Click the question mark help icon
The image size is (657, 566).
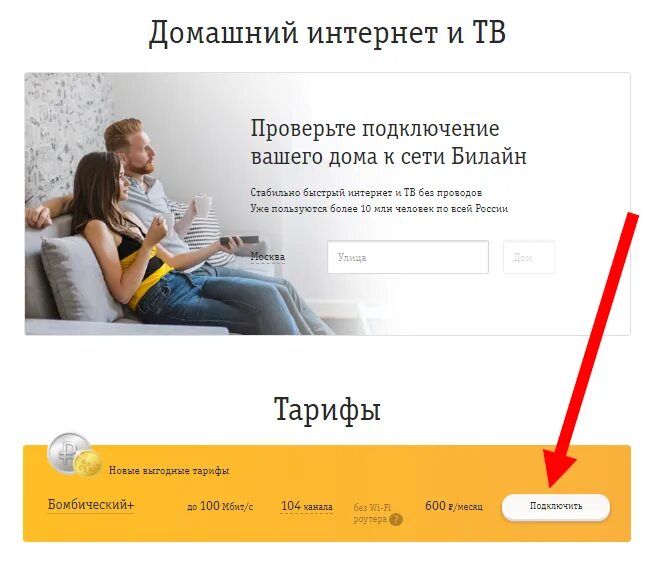[x=396, y=519]
